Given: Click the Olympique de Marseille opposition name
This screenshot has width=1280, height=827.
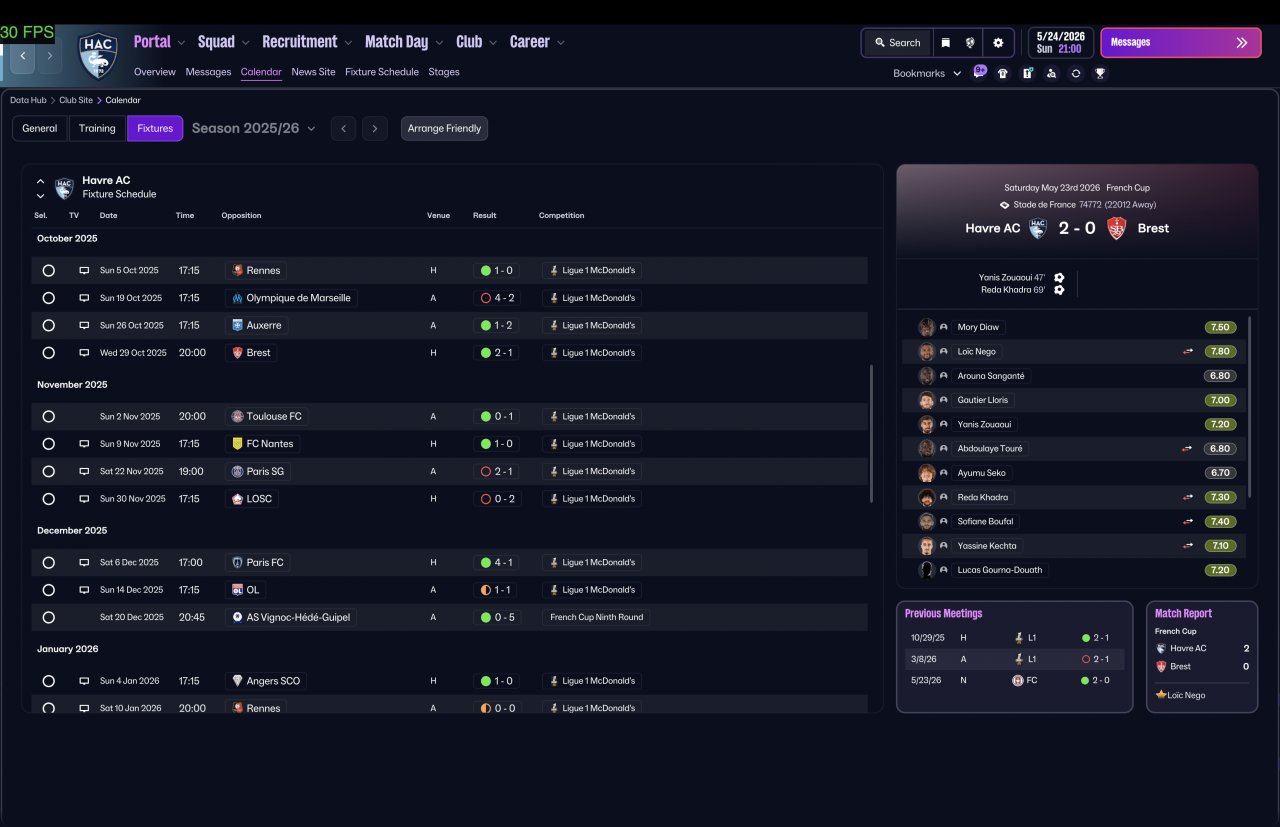Looking at the screenshot, I should (x=299, y=298).
